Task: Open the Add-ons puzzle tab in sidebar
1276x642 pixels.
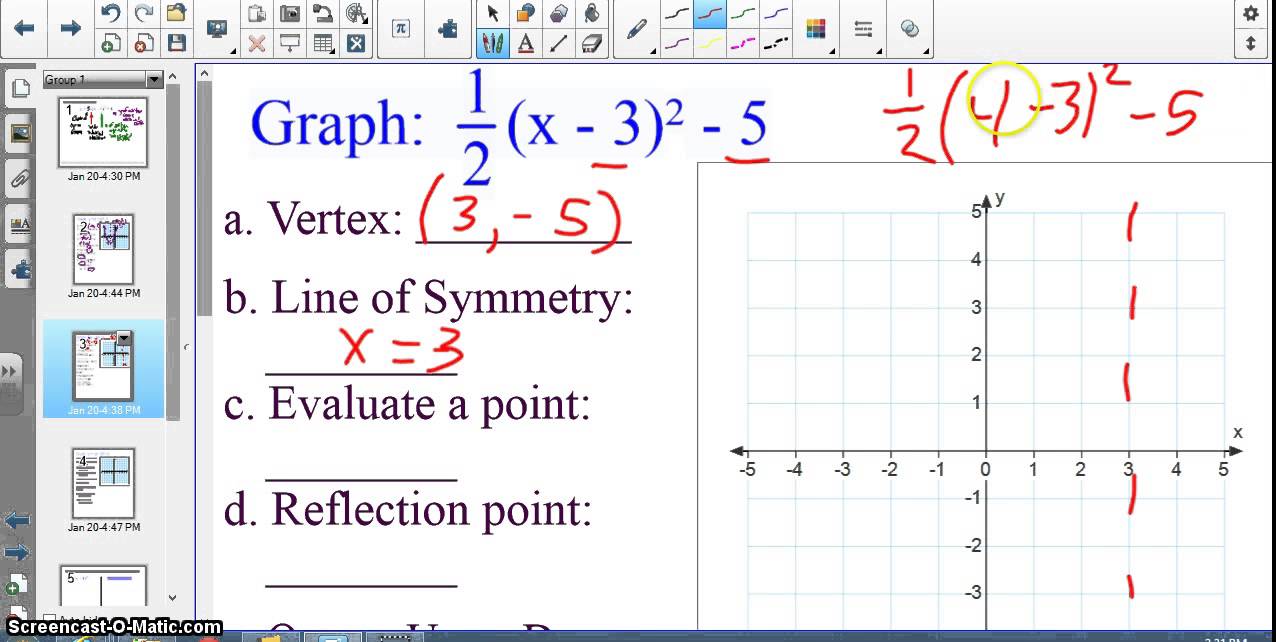Action: click(x=19, y=269)
